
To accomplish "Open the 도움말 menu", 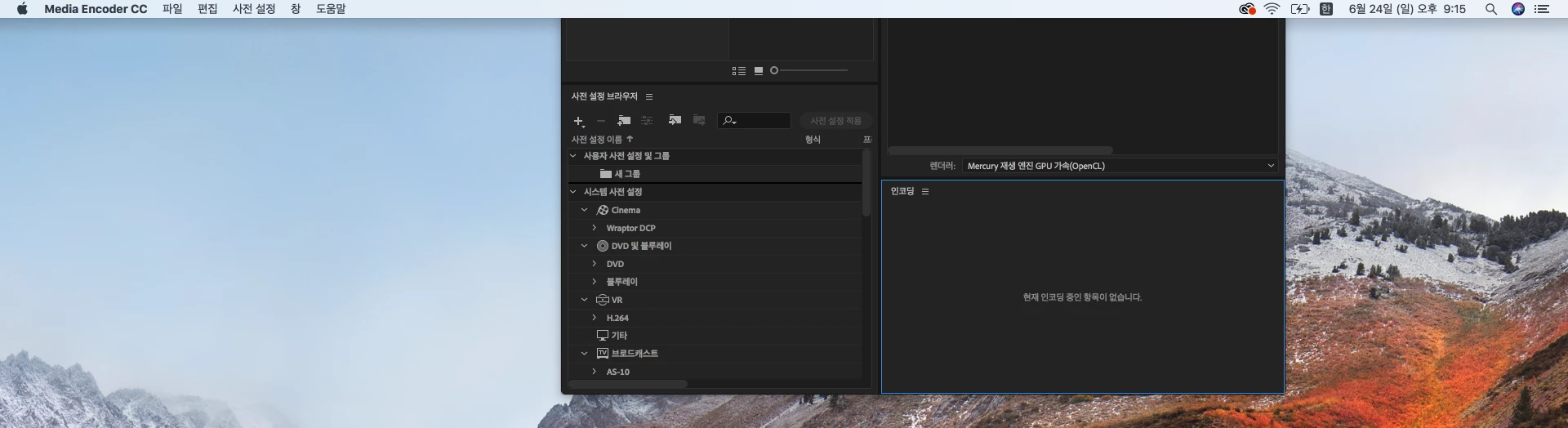I will point(331,9).
